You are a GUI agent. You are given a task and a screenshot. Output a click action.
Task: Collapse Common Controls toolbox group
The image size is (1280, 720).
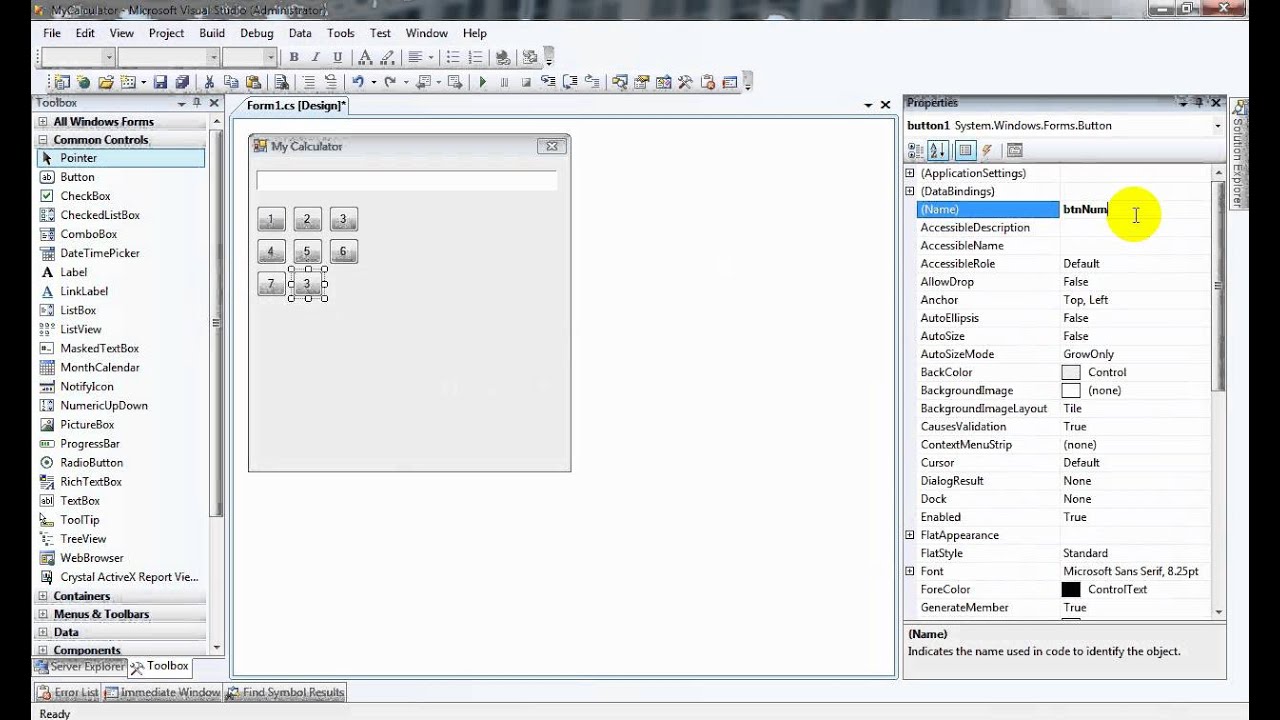[43, 140]
